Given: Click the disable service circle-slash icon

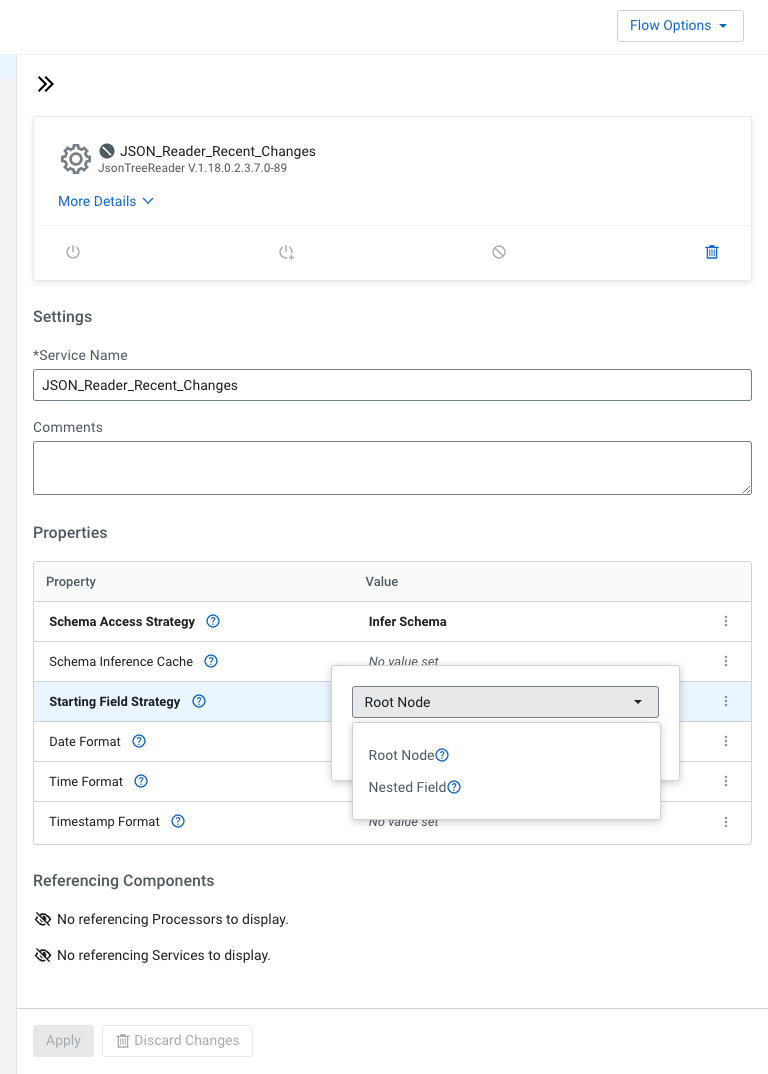Looking at the screenshot, I should pyautogui.click(x=499, y=252).
